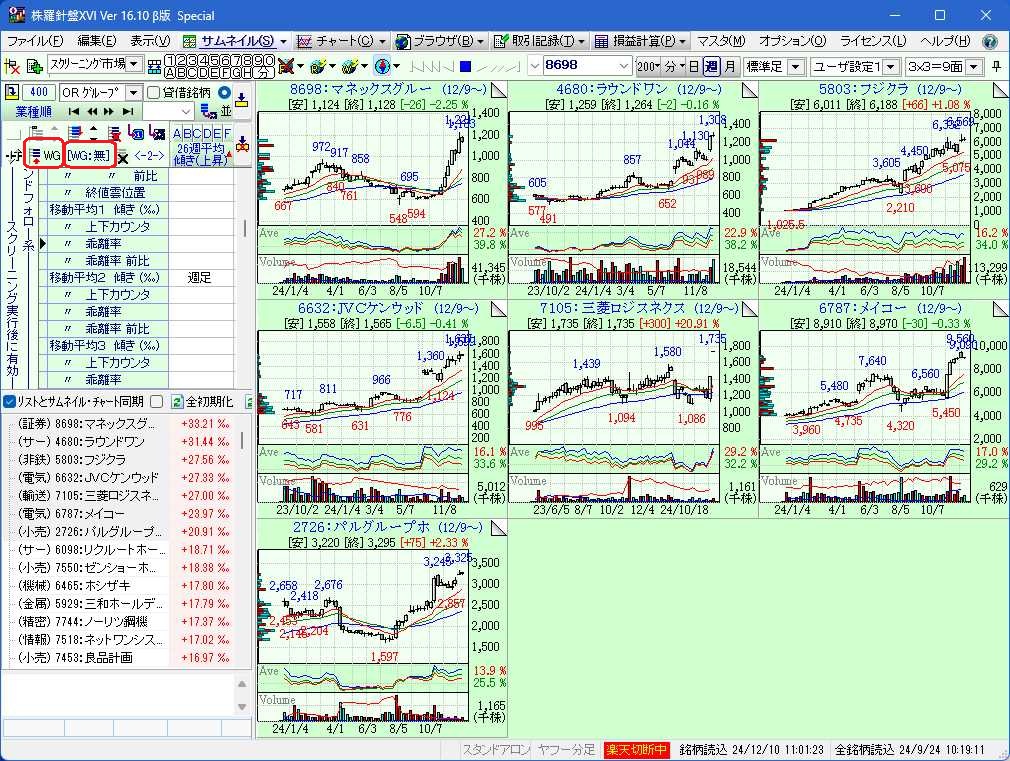Open the 損益計算(P) menu
The height and width of the screenshot is (761, 1010).
640,41
